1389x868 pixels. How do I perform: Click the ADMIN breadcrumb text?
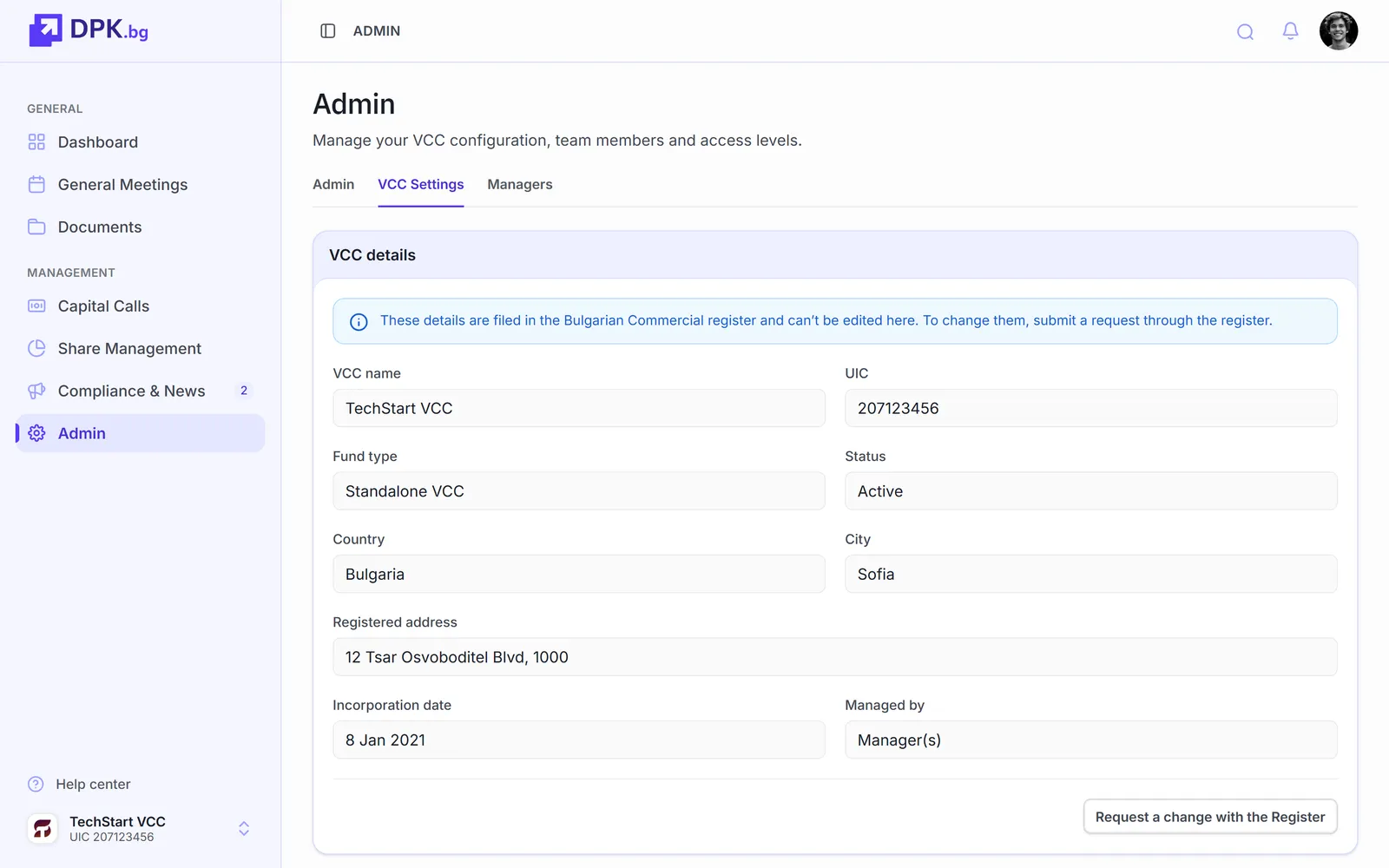click(x=377, y=30)
